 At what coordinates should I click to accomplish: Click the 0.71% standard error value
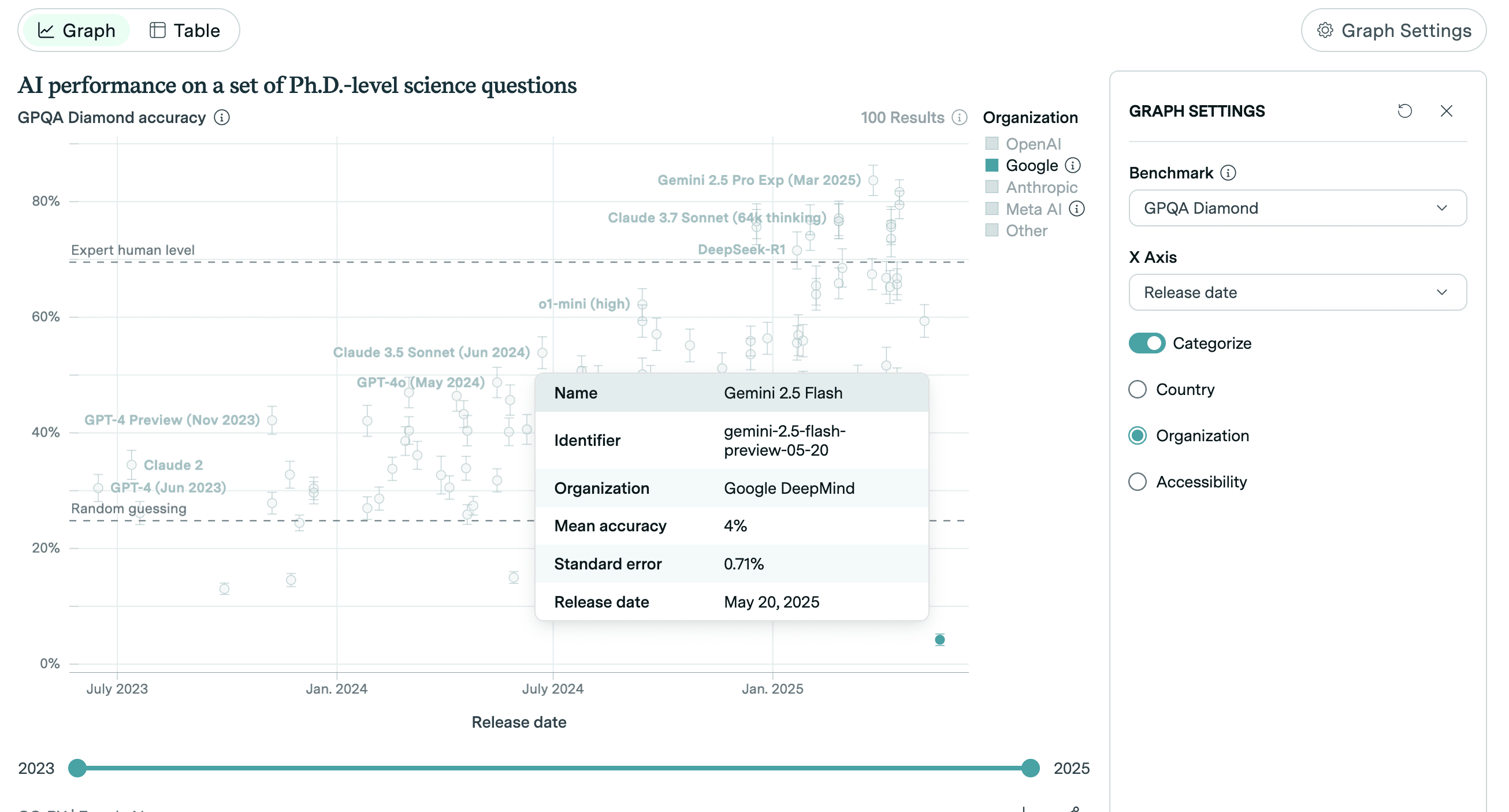point(744,564)
